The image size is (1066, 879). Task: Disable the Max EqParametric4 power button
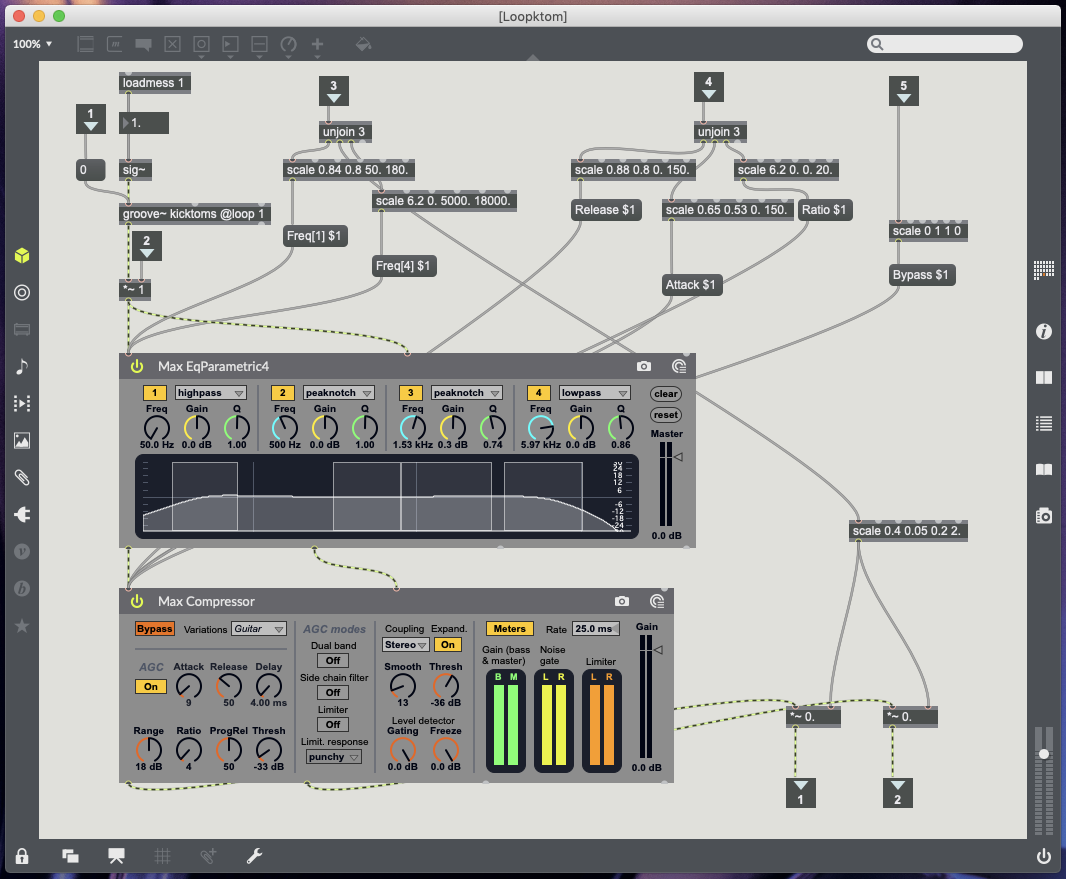click(137, 367)
